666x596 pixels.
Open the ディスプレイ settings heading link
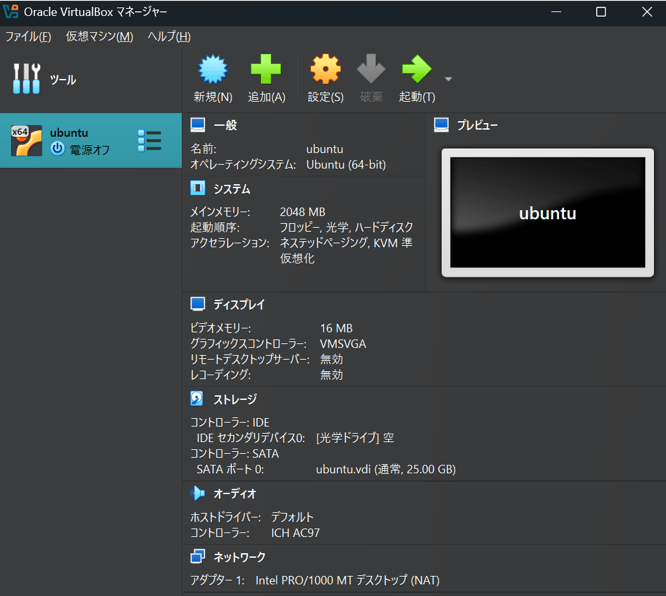(239, 304)
